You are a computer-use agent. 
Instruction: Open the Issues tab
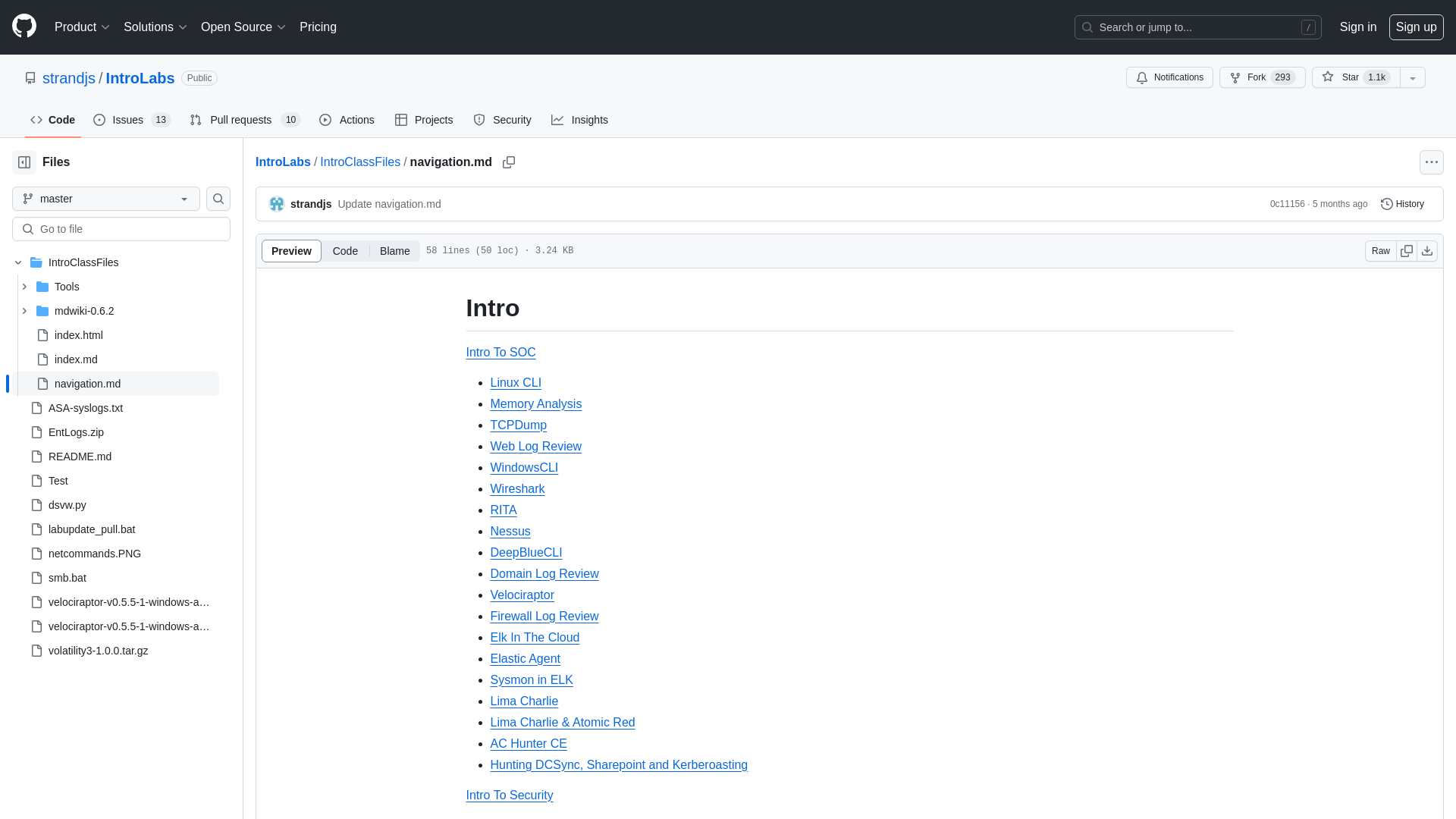click(x=132, y=120)
